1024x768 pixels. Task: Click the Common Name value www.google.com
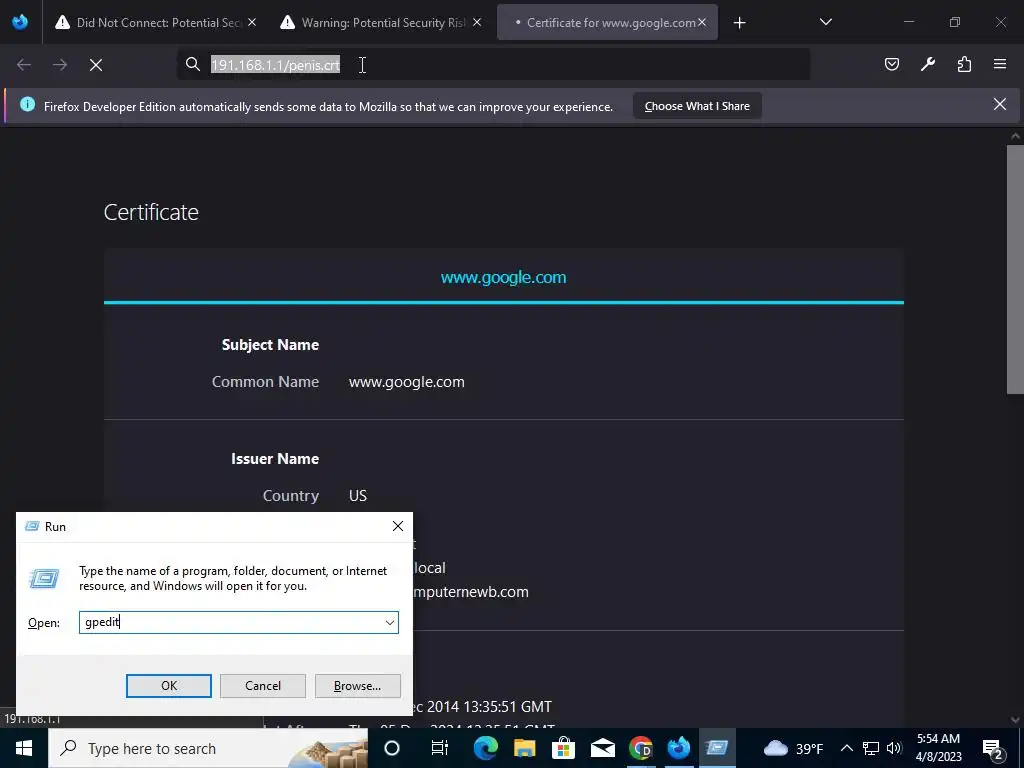406,382
